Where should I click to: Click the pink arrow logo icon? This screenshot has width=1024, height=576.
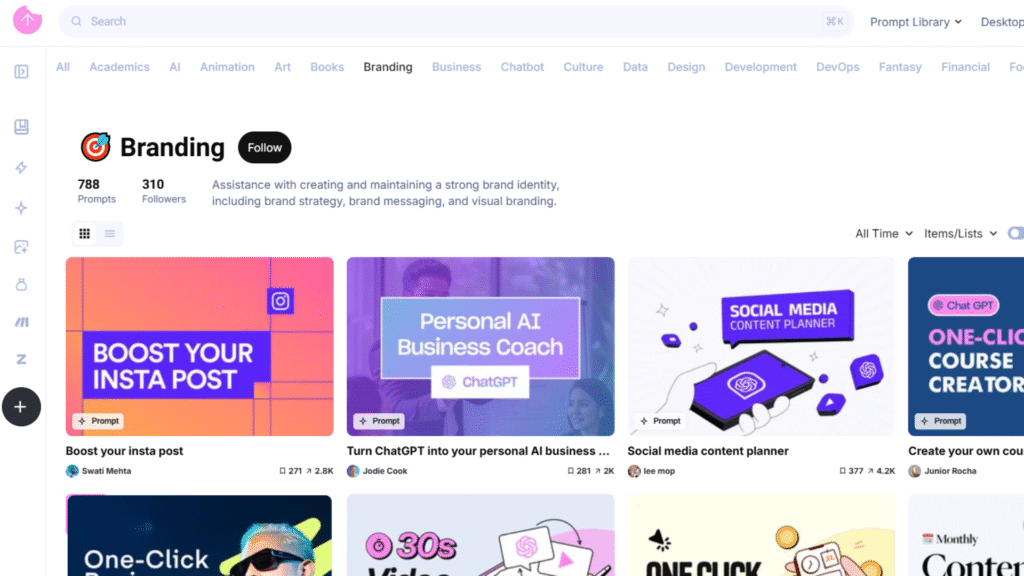[x=27, y=20]
